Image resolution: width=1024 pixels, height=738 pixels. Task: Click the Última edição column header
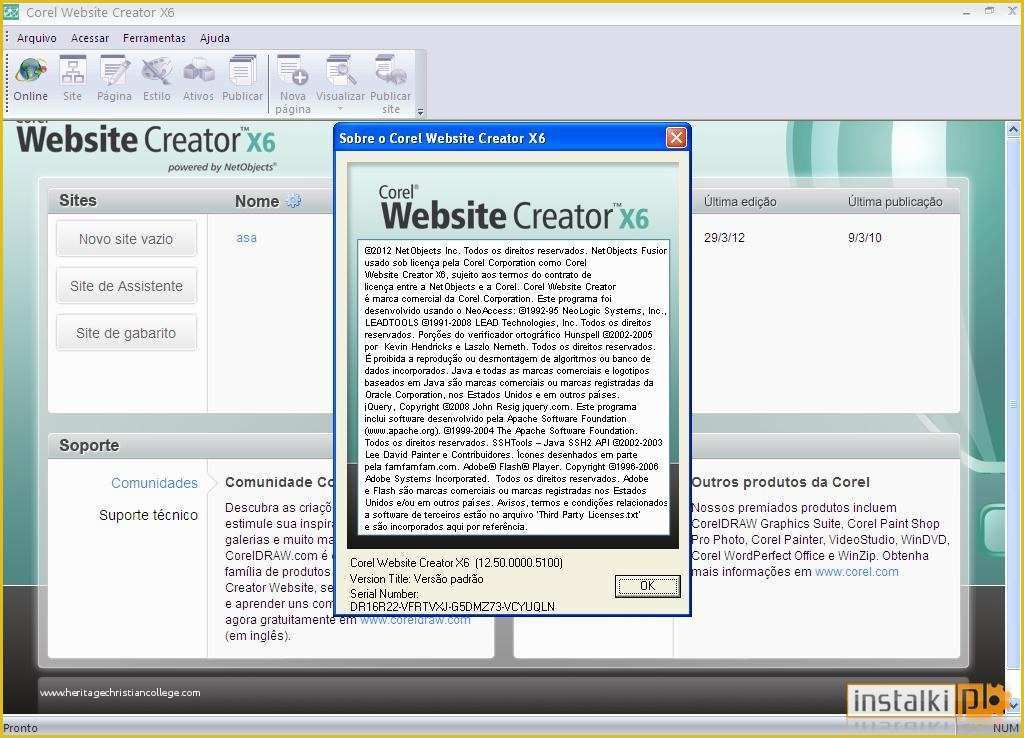tap(740, 202)
